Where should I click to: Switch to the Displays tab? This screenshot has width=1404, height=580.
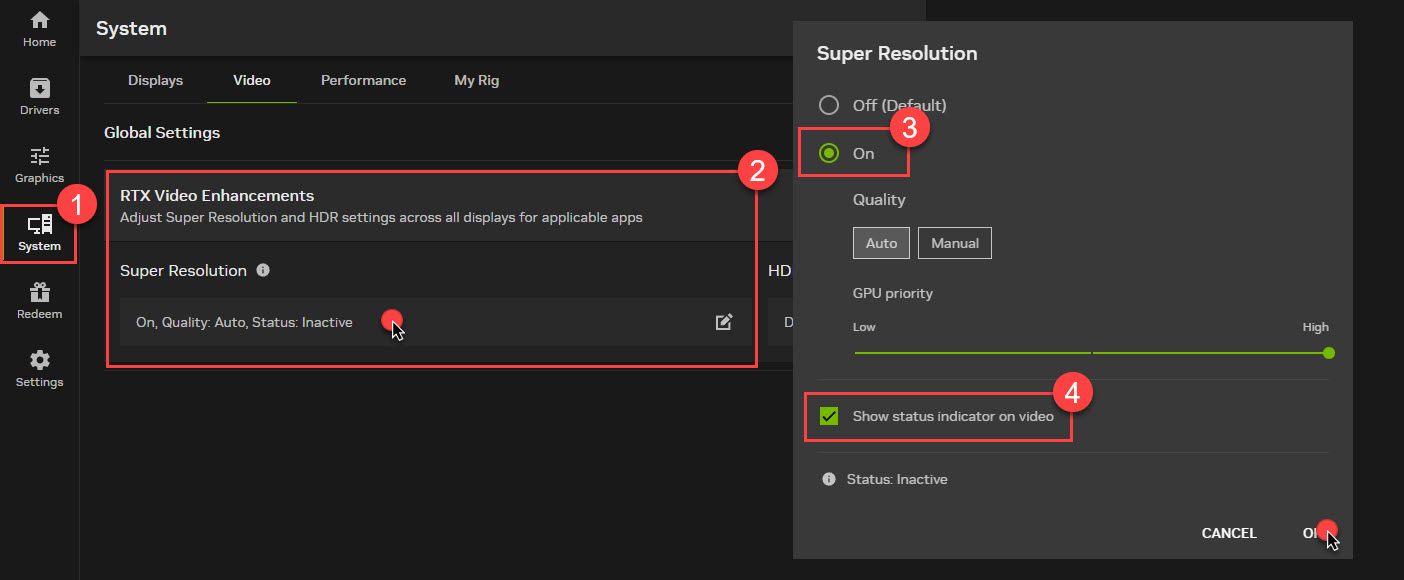pyautogui.click(x=155, y=80)
